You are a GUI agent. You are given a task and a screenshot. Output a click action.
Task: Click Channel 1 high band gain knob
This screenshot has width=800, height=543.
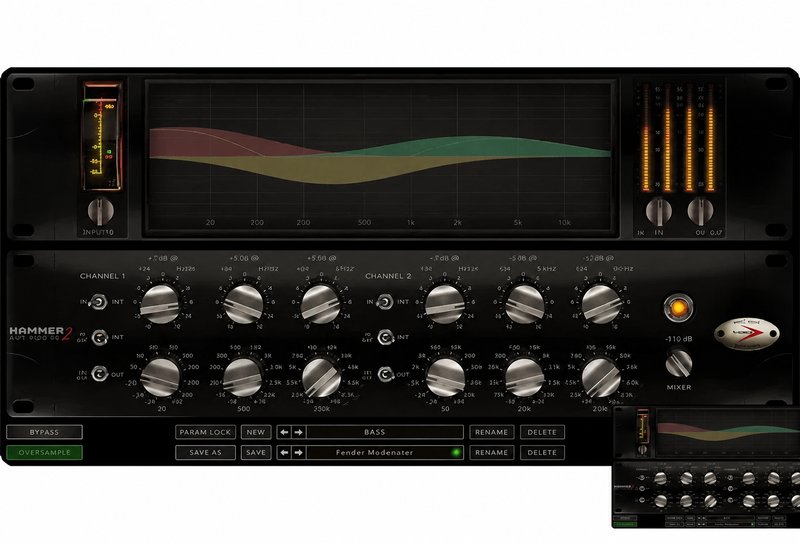(x=320, y=304)
